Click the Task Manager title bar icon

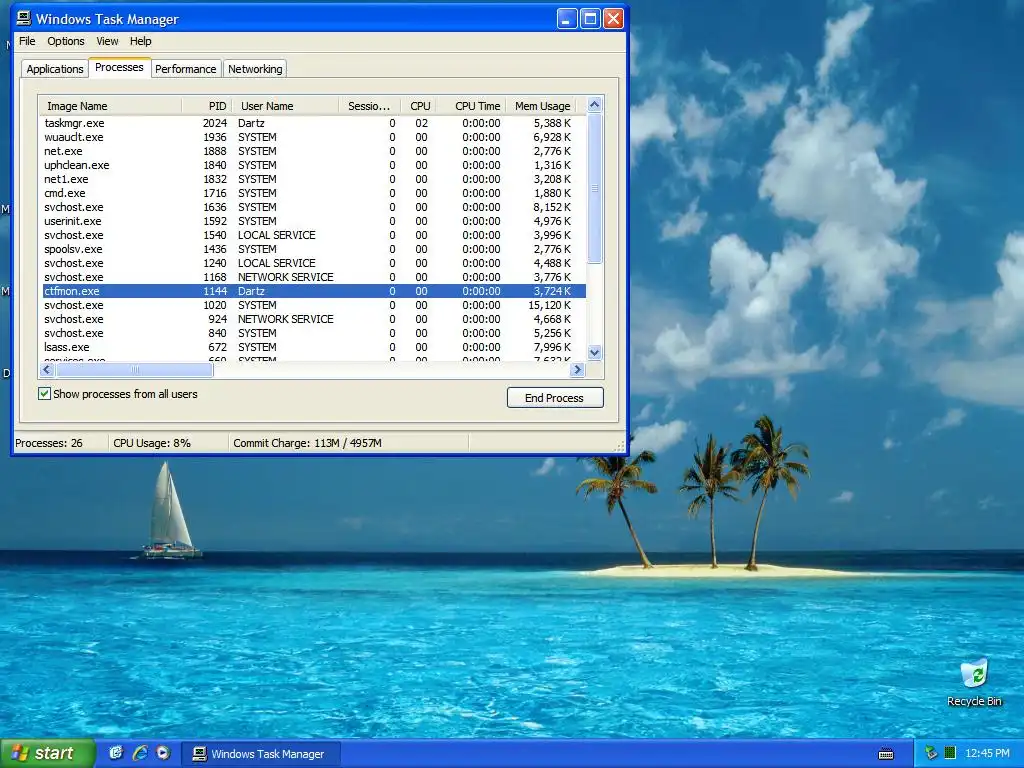24,18
